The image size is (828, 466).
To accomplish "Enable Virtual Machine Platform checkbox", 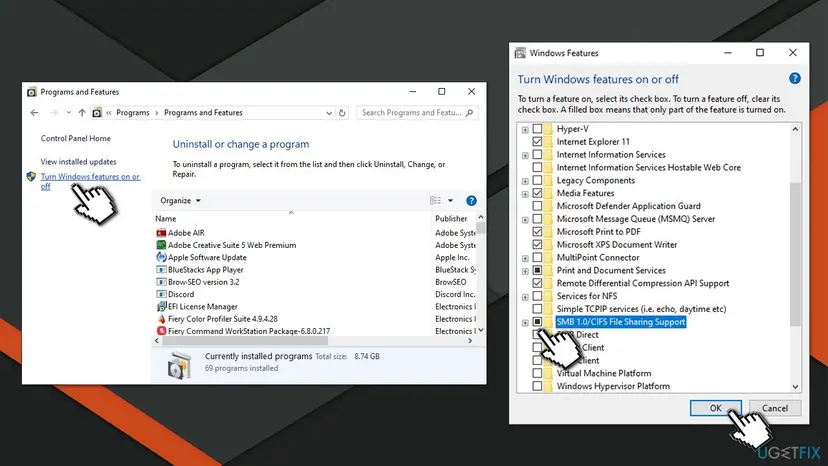I will (537, 374).
